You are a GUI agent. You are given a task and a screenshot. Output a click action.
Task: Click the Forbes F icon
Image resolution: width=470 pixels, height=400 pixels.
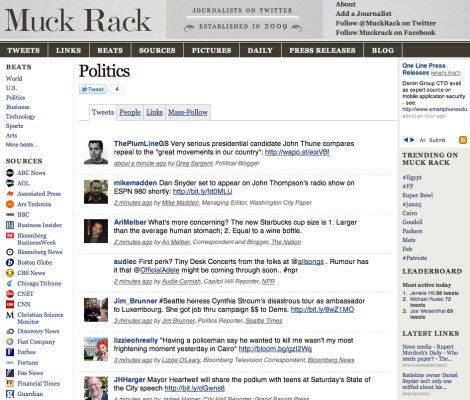(x=10, y=352)
